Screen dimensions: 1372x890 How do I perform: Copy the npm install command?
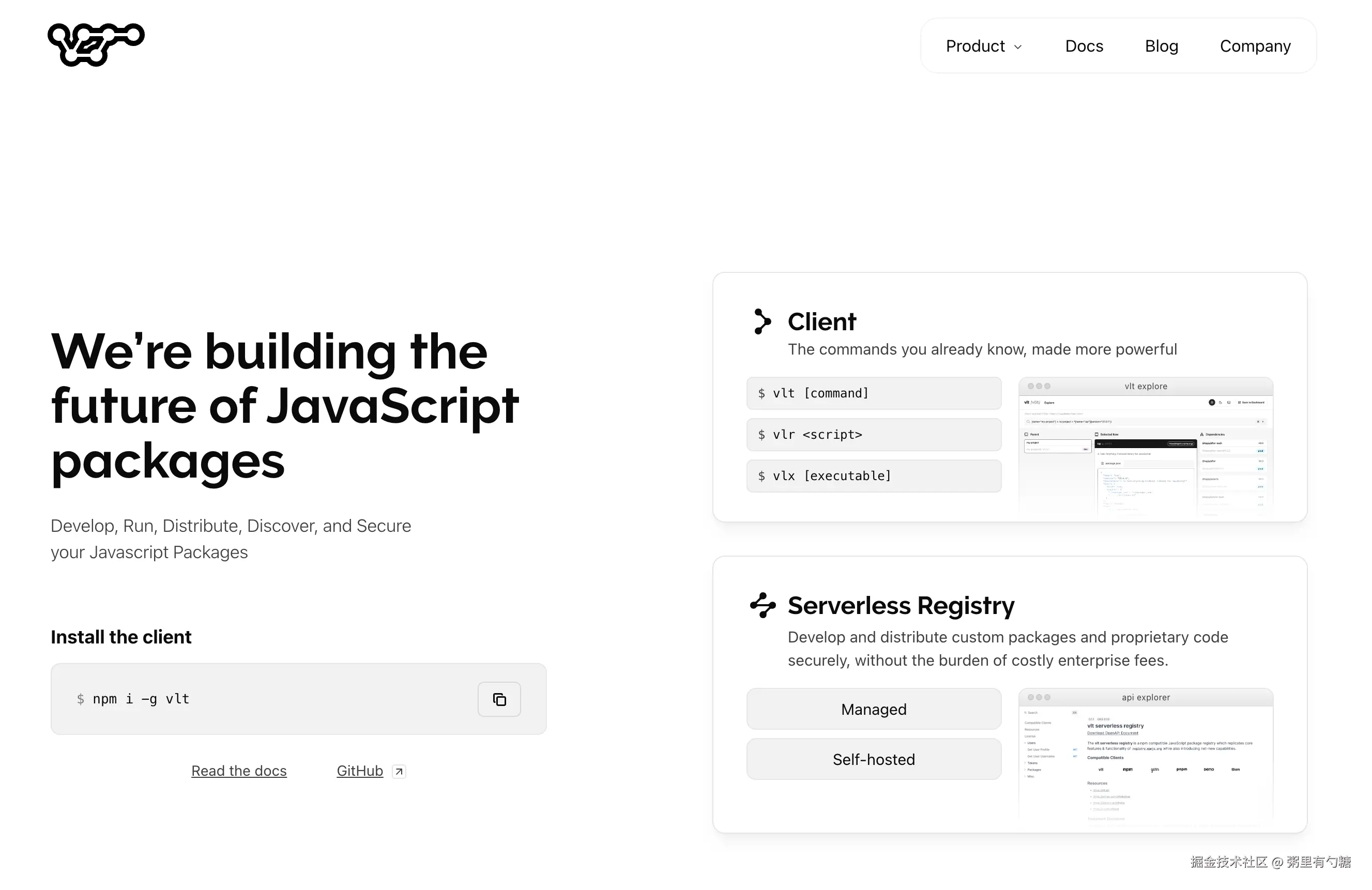(x=499, y=699)
